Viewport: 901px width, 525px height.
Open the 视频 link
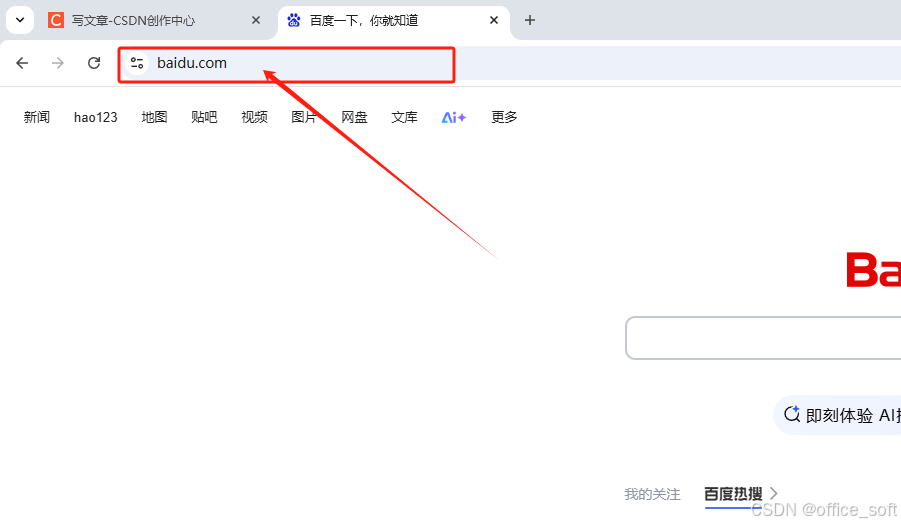tap(255, 117)
